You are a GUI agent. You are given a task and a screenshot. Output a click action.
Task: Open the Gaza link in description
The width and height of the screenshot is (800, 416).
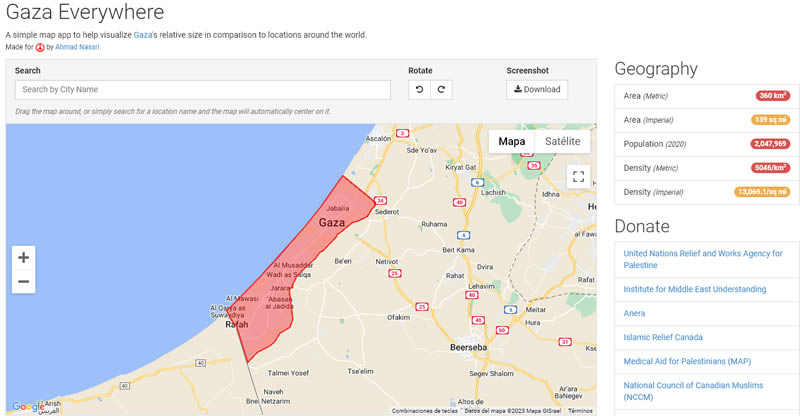coord(143,35)
